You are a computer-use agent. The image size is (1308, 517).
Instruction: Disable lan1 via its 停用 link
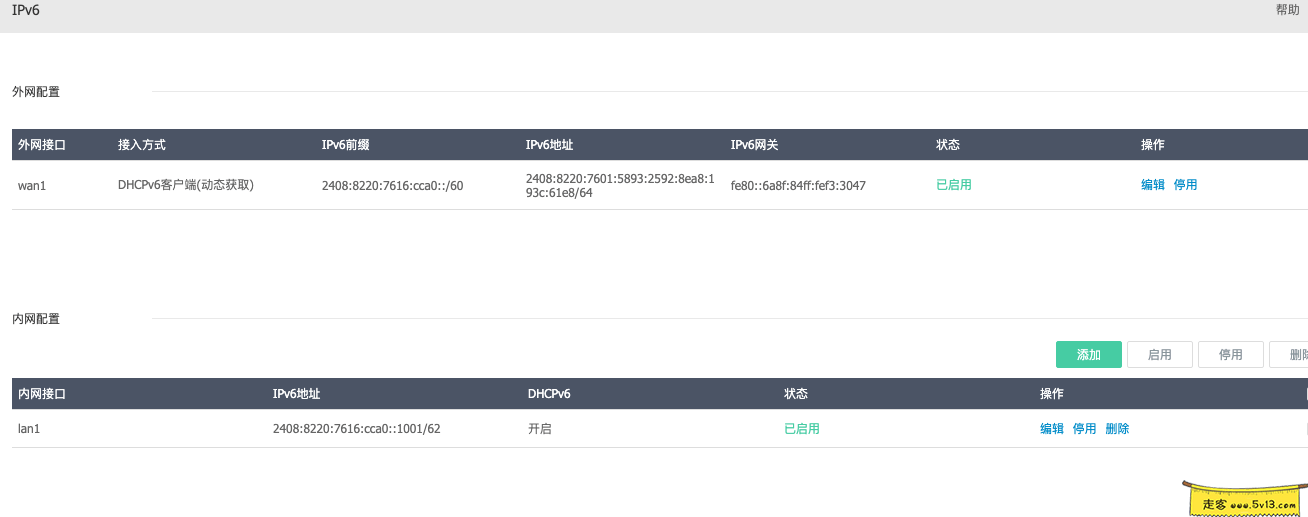1084,429
